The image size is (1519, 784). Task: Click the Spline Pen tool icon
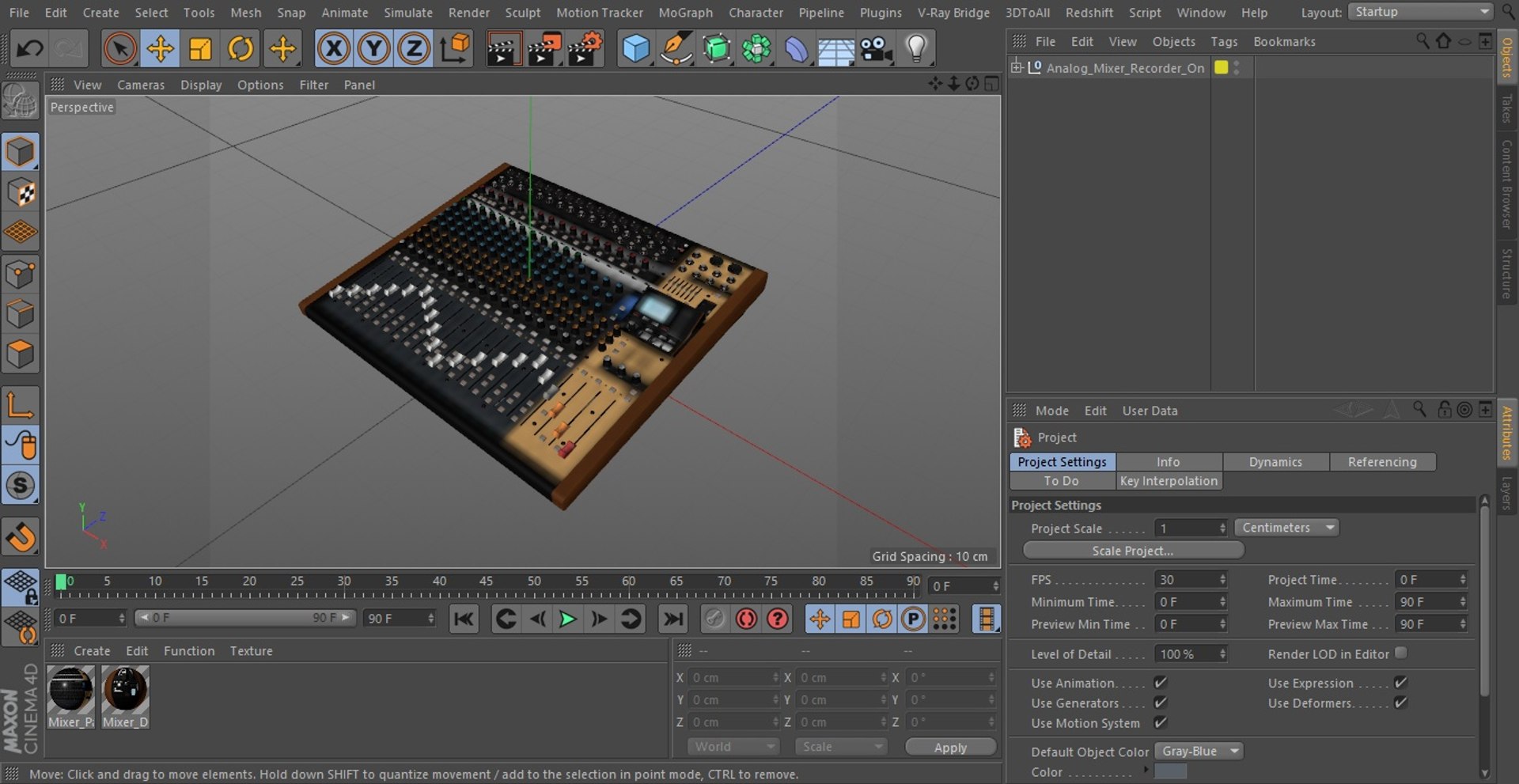(676, 49)
